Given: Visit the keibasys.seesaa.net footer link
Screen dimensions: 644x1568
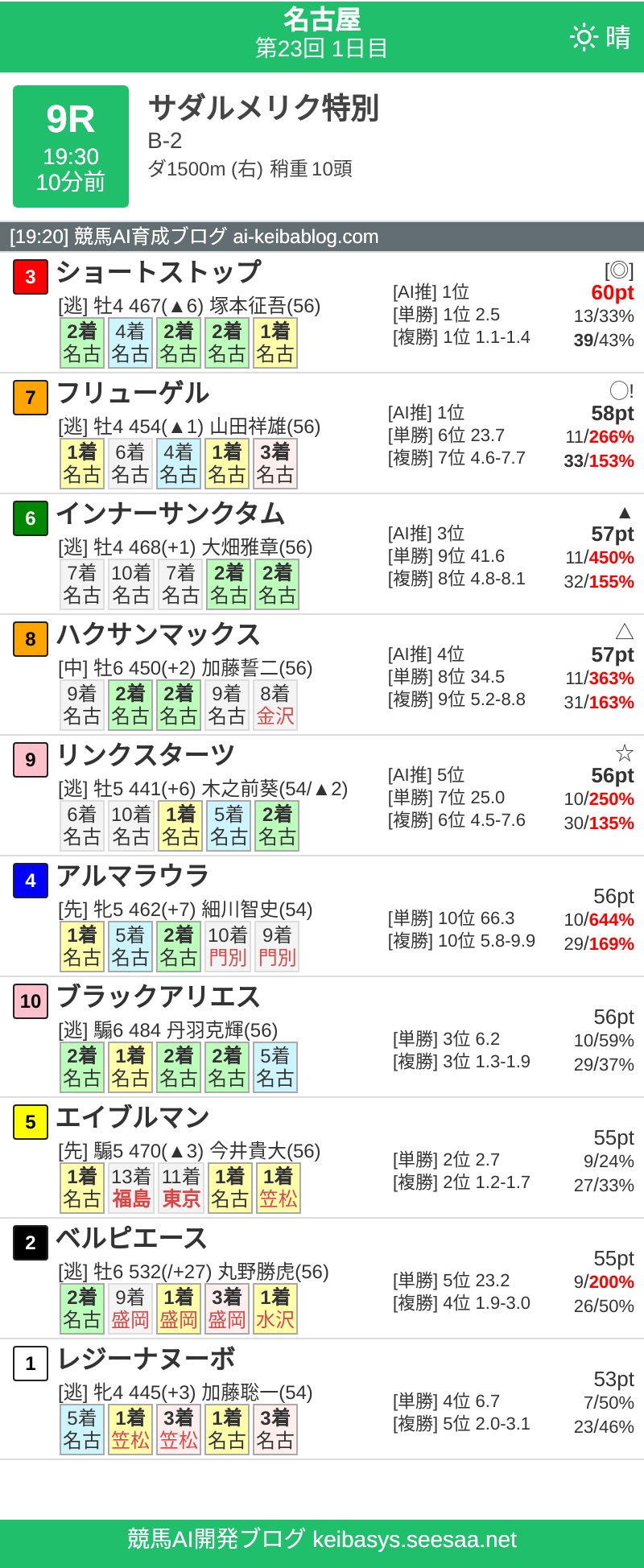Looking at the screenshot, I should (322, 1541).
